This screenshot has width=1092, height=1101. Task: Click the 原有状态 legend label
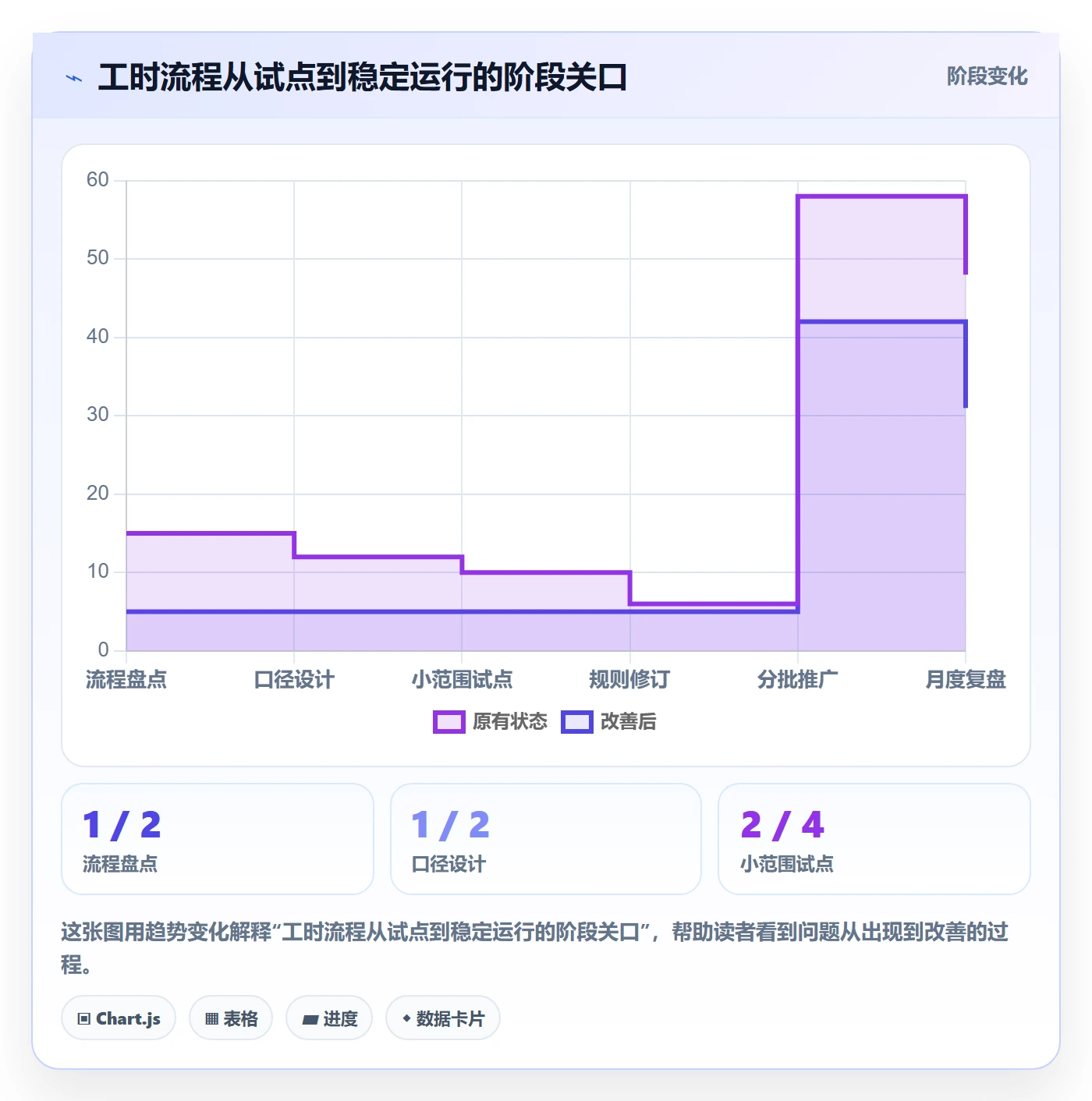(510, 722)
